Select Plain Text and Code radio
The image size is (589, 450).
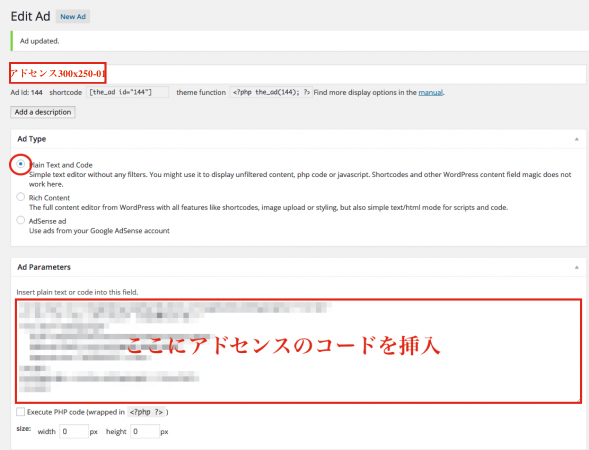(x=21, y=164)
